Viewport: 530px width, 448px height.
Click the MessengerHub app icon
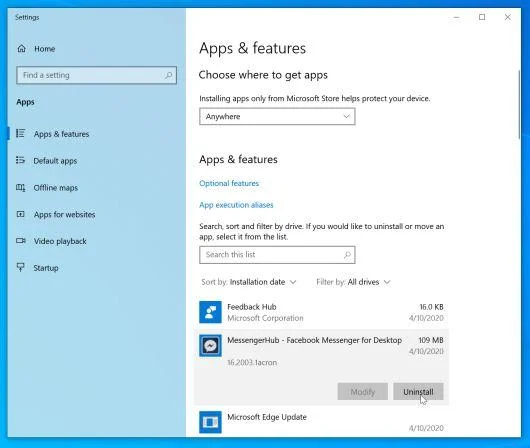coord(210,346)
